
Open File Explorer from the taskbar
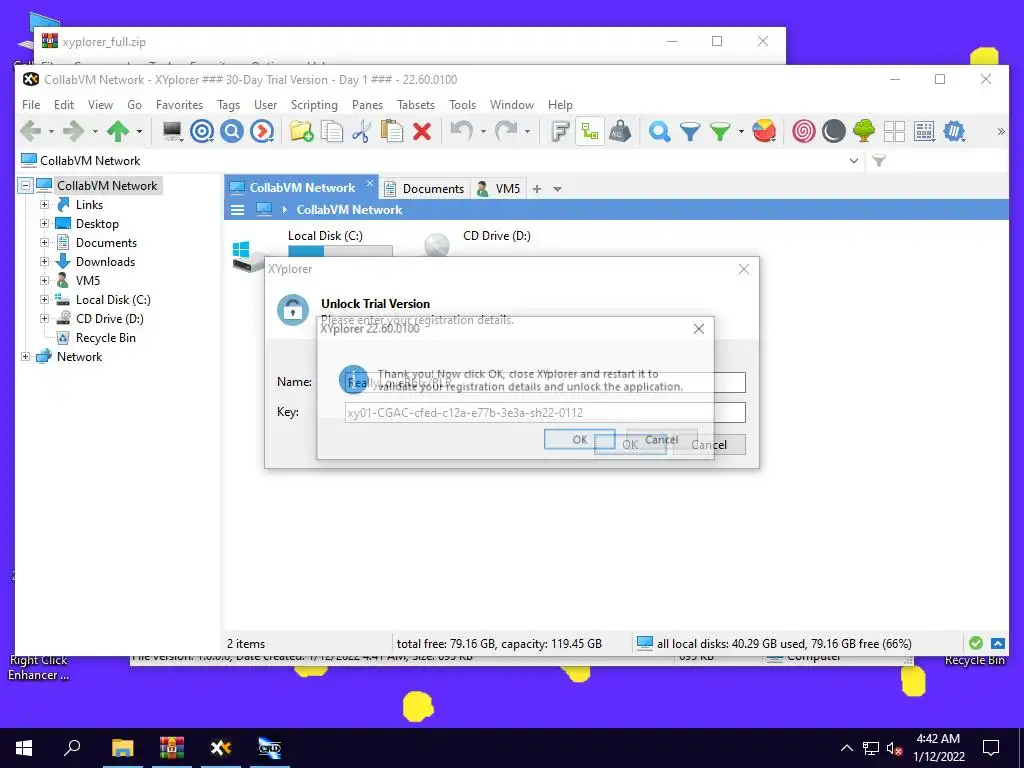pyautogui.click(x=122, y=748)
